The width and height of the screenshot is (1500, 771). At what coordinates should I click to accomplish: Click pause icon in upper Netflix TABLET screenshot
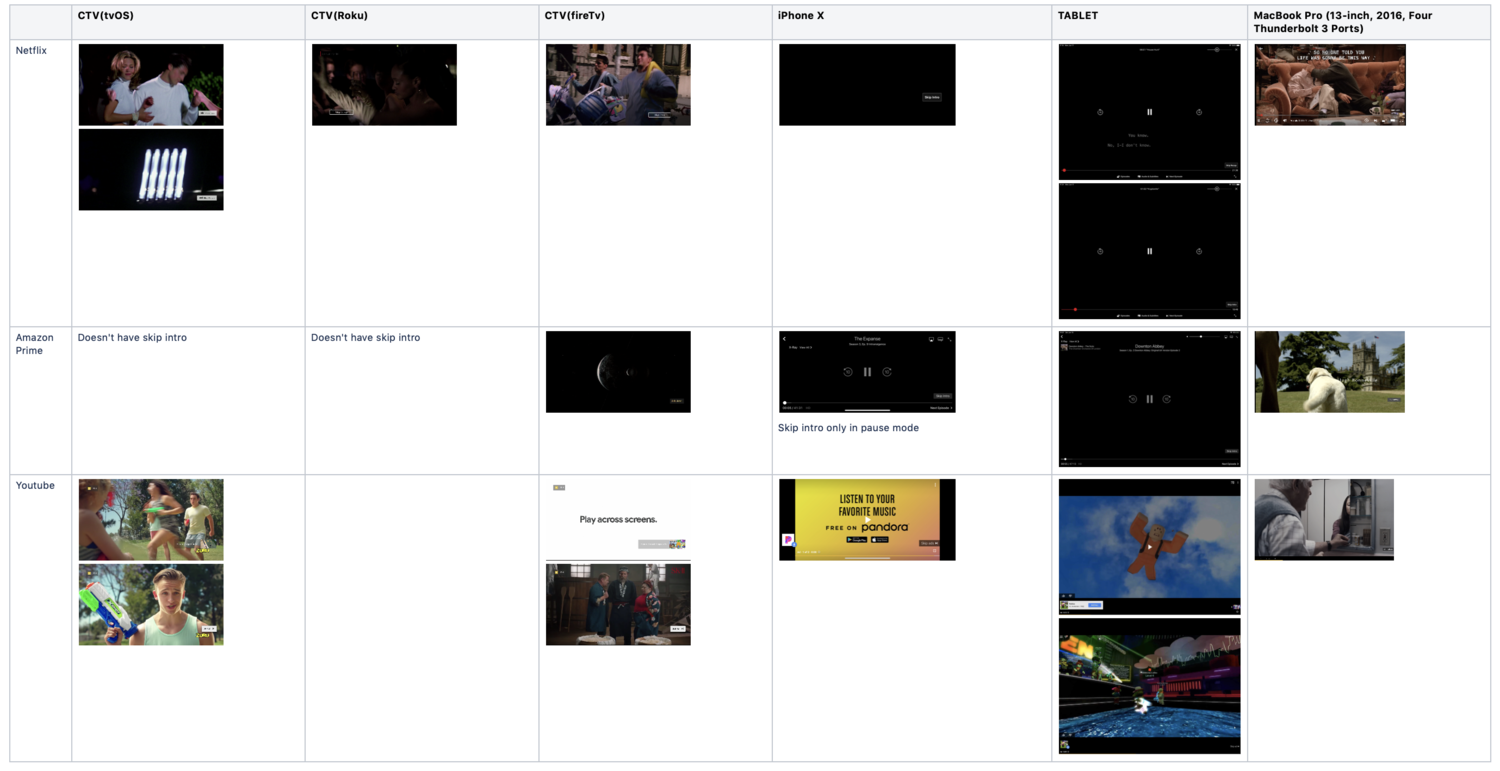click(x=1149, y=112)
